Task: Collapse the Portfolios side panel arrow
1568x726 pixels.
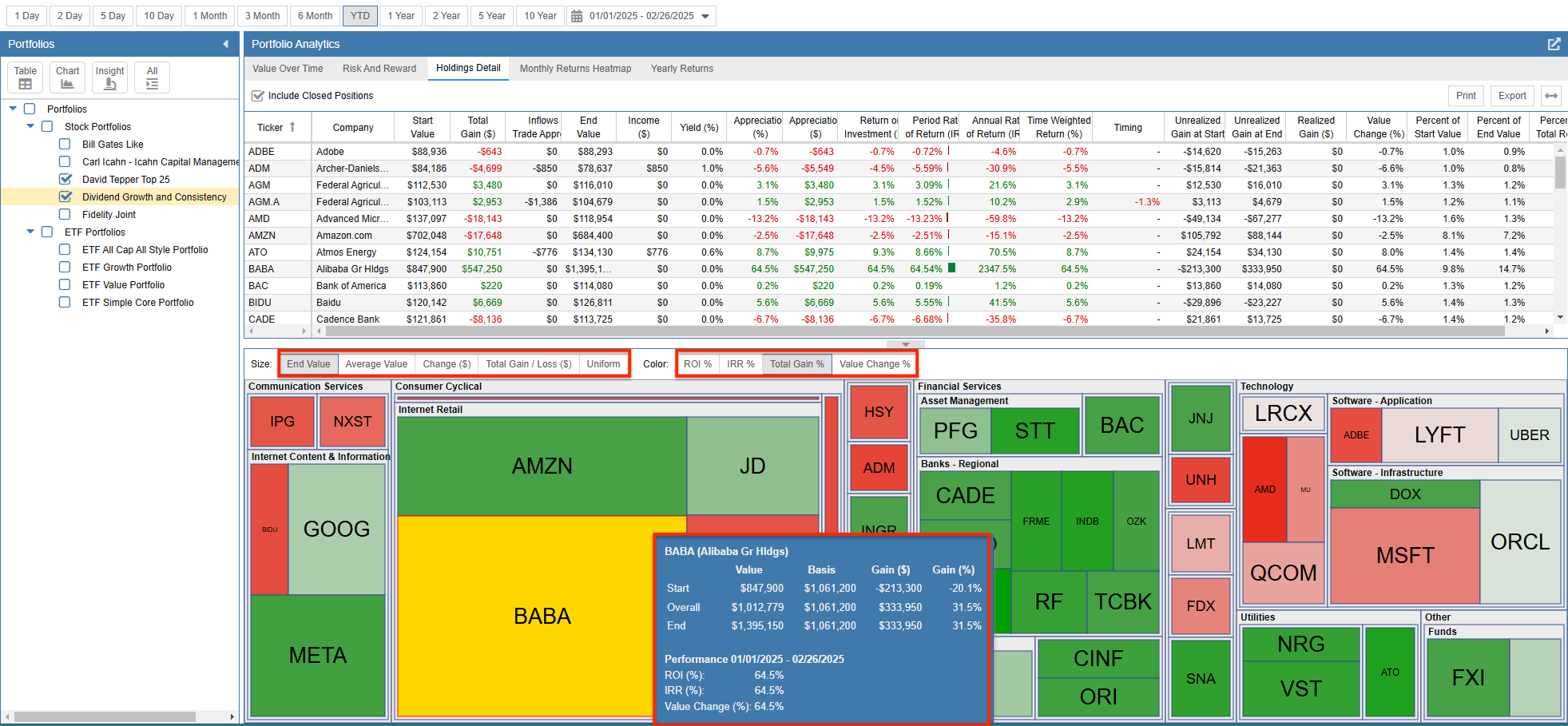Action: (225, 44)
